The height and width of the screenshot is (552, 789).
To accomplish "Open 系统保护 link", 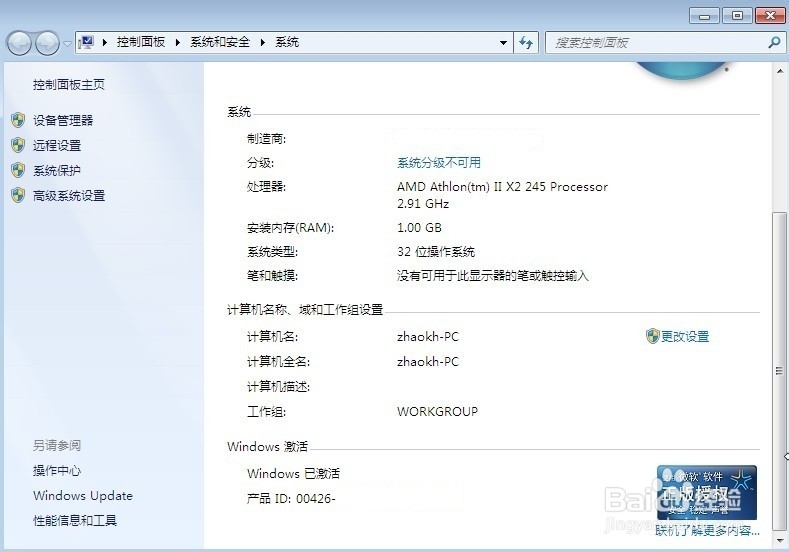I will click(x=57, y=171).
